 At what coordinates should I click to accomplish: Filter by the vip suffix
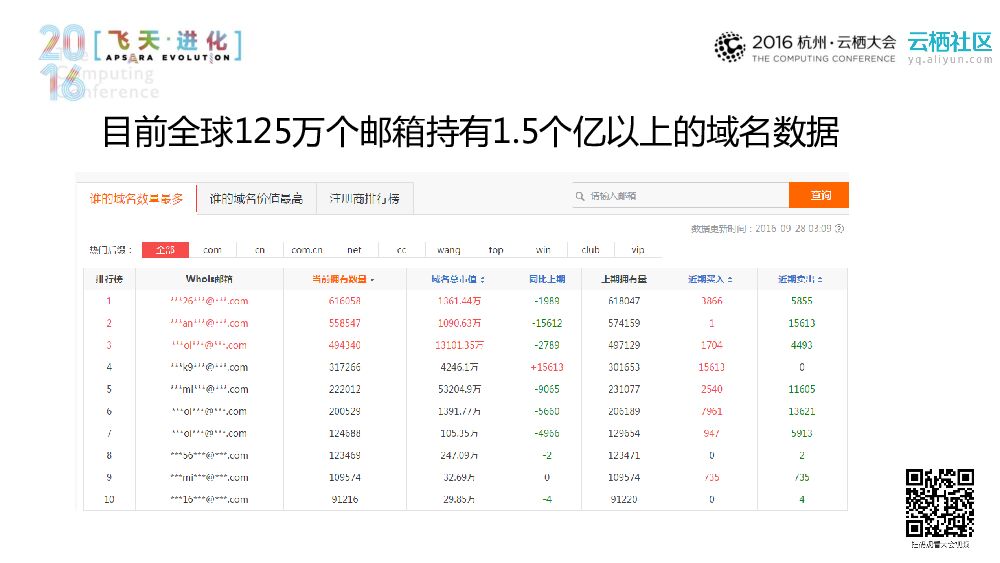pos(638,250)
